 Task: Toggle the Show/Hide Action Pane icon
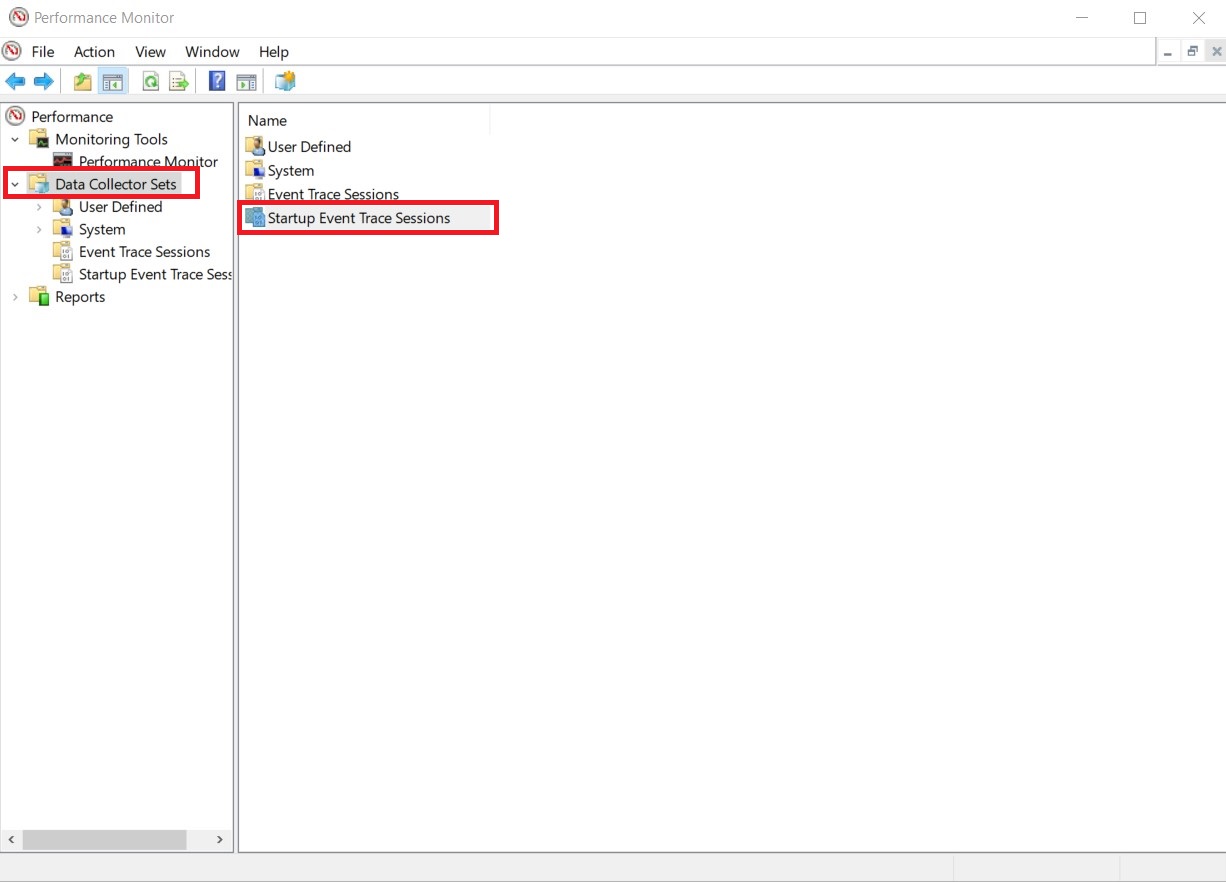coord(247,81)
